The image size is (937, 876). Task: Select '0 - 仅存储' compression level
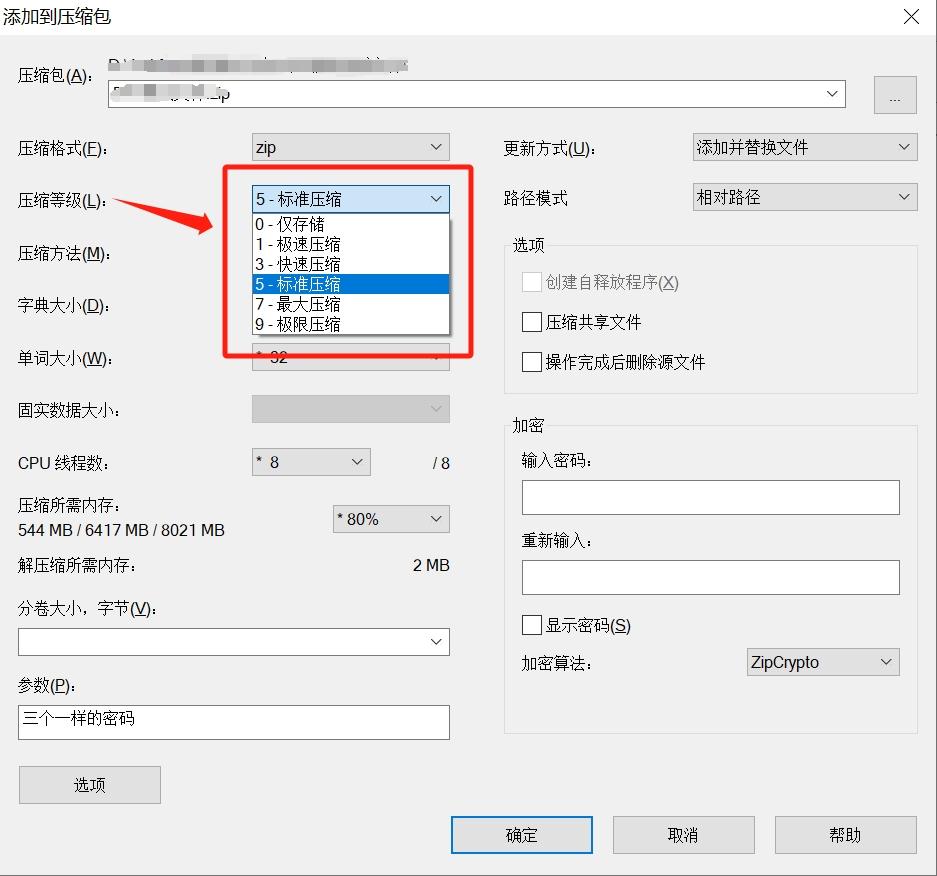pos(350,224)
